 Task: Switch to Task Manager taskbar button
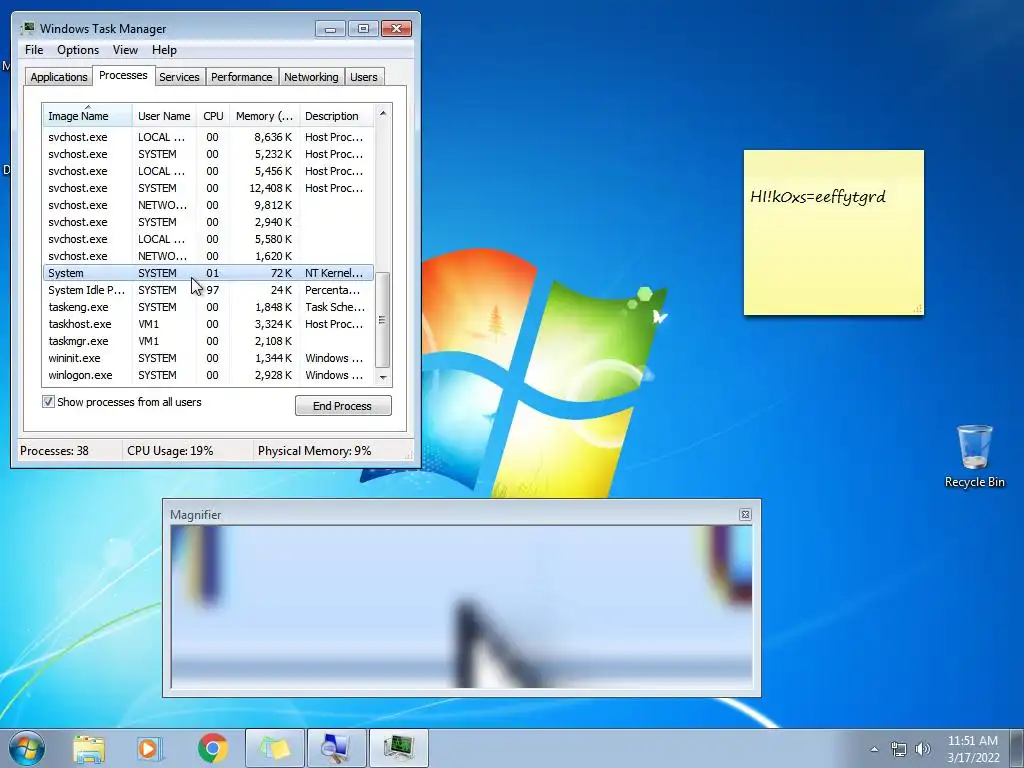click(x=398, y=748)
